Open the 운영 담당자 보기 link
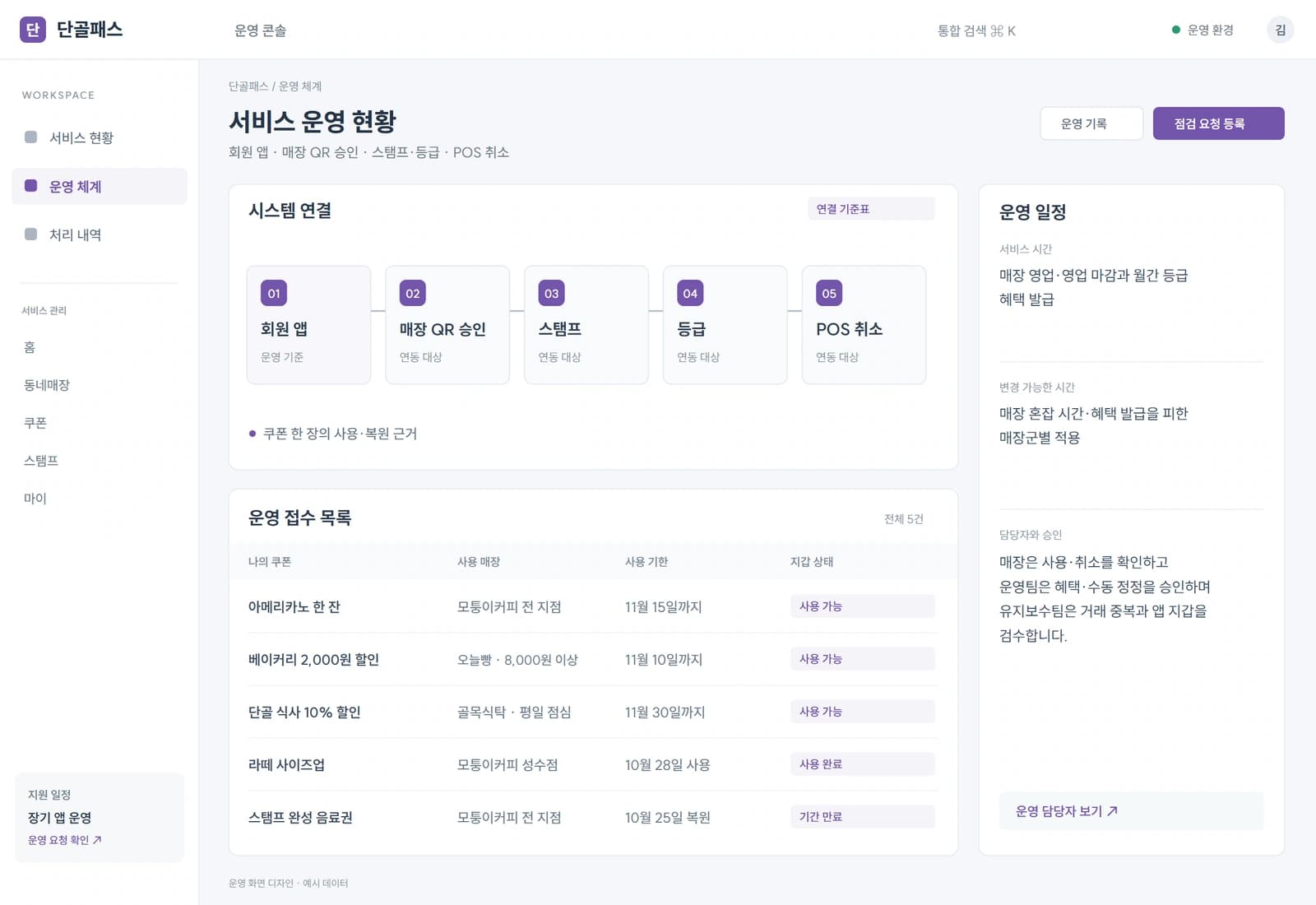 (1131, 811)
